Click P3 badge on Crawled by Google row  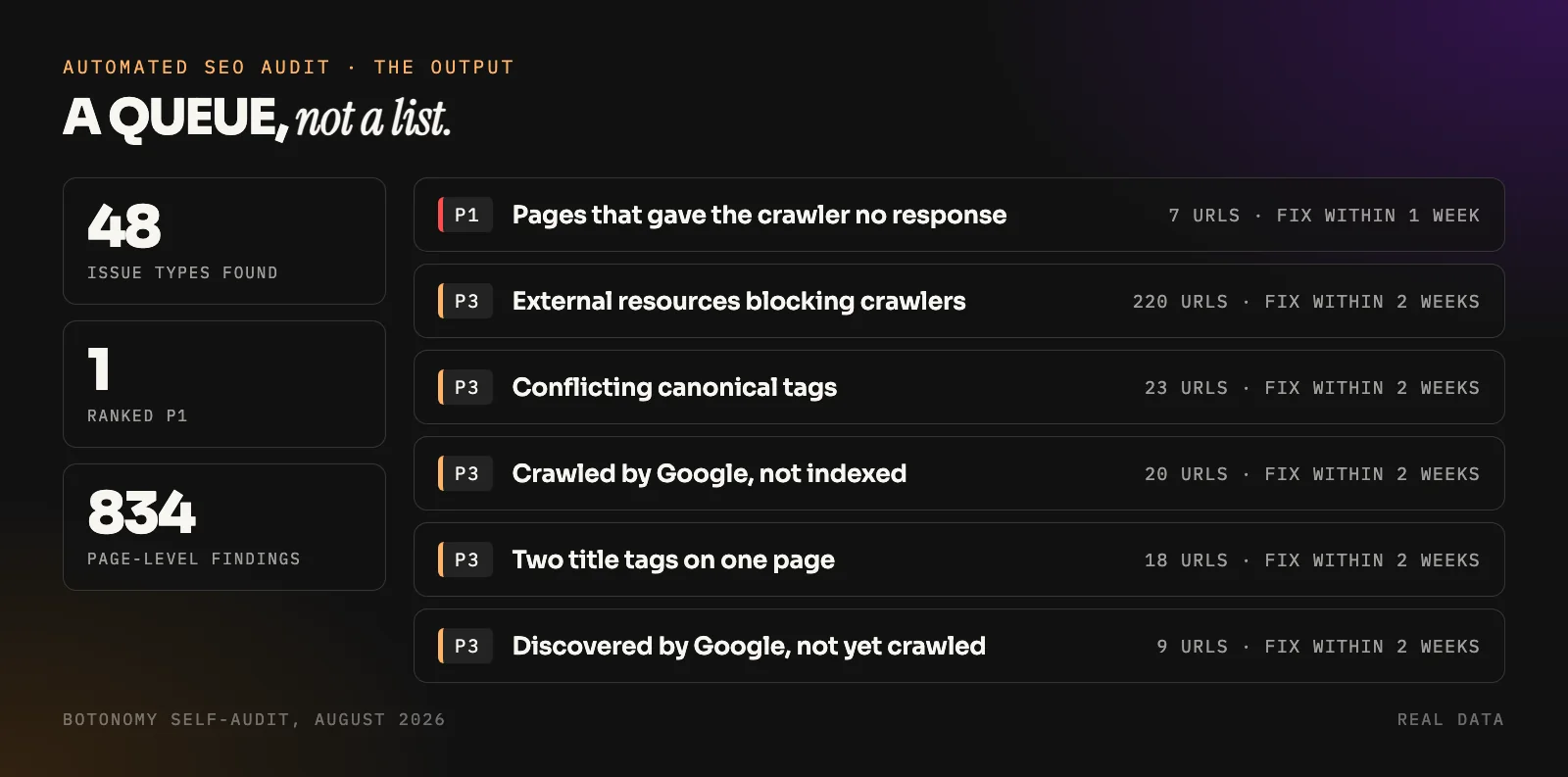coord(465,473)
